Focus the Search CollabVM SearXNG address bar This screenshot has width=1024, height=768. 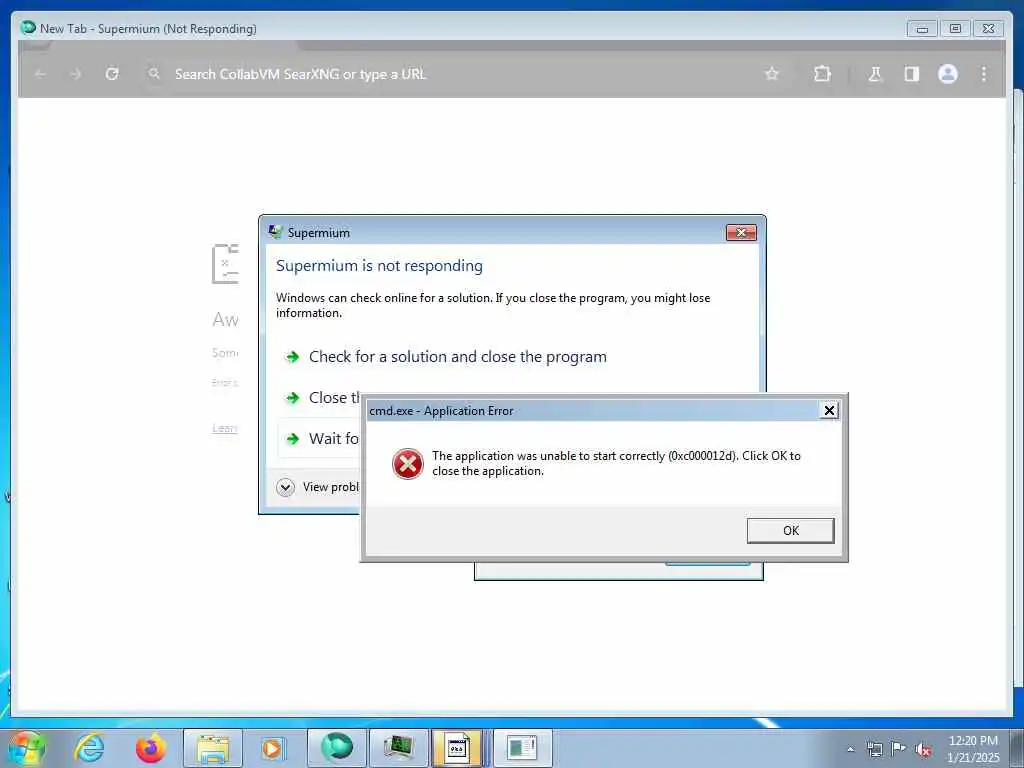tap(451, 74)
